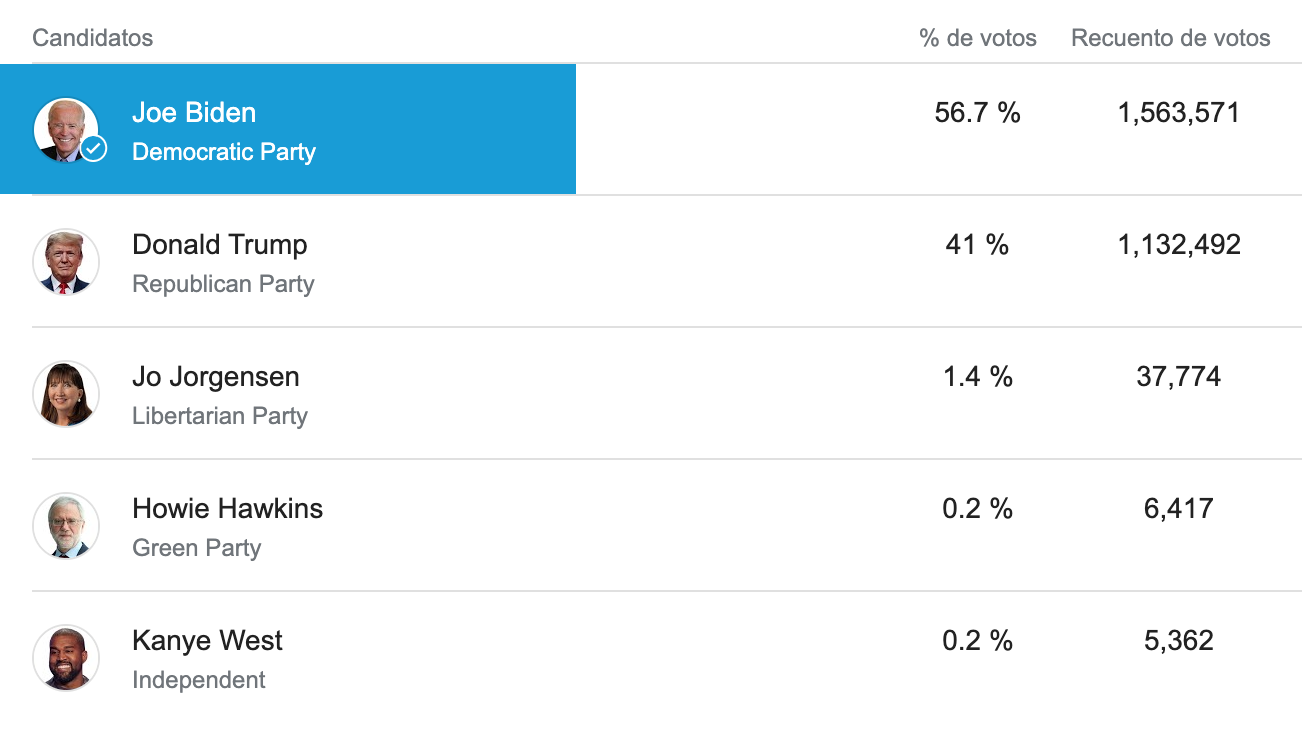Click the Jo Jorgensen name

(216, 376)
